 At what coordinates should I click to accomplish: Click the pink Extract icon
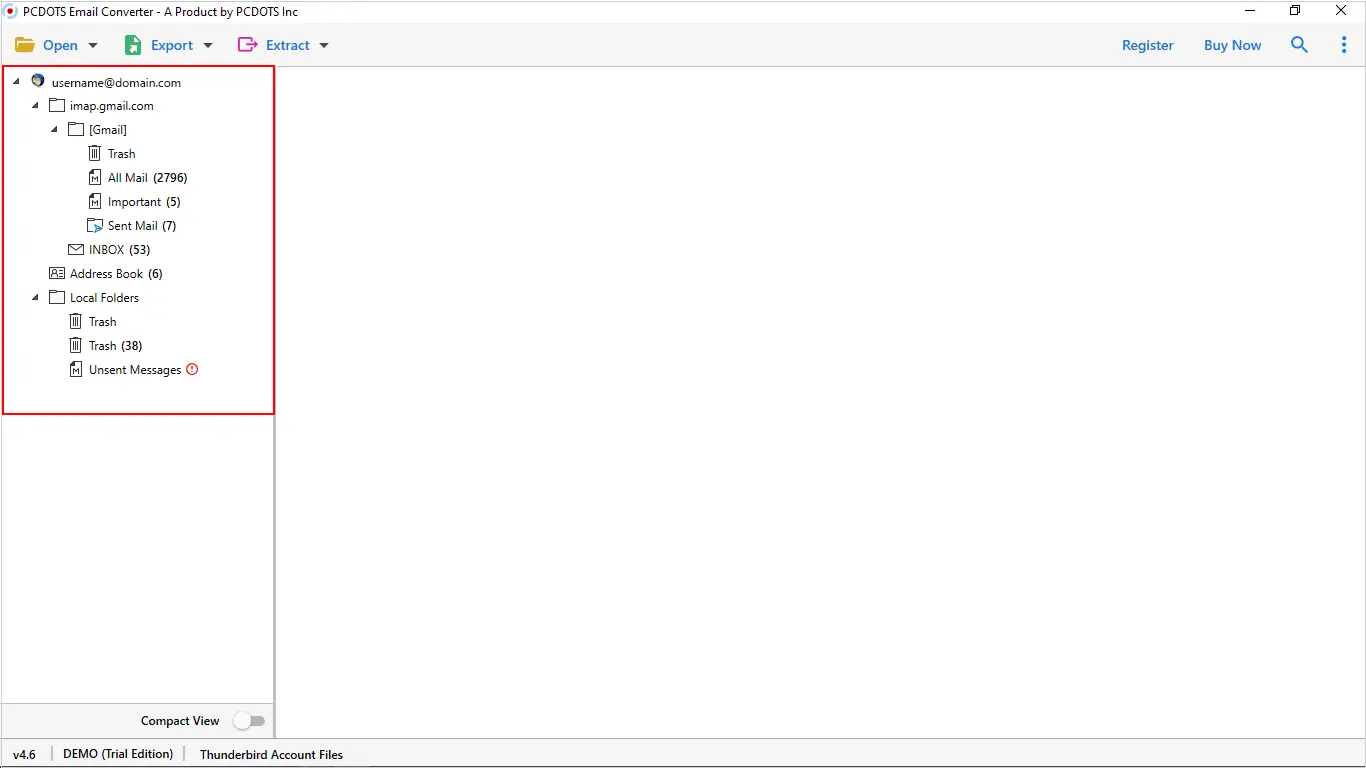(x=247, y=45)
